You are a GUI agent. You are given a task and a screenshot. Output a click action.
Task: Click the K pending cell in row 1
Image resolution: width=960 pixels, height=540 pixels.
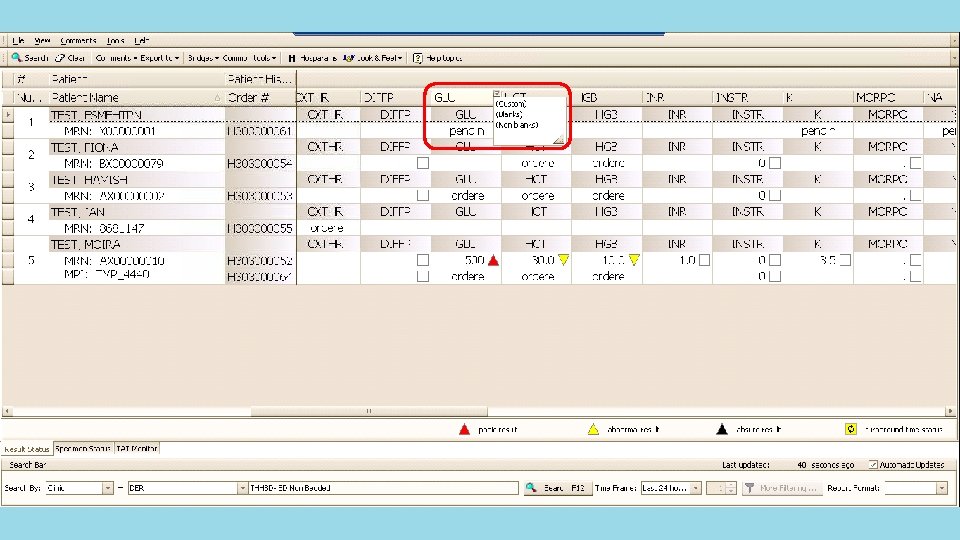(818, 131)
